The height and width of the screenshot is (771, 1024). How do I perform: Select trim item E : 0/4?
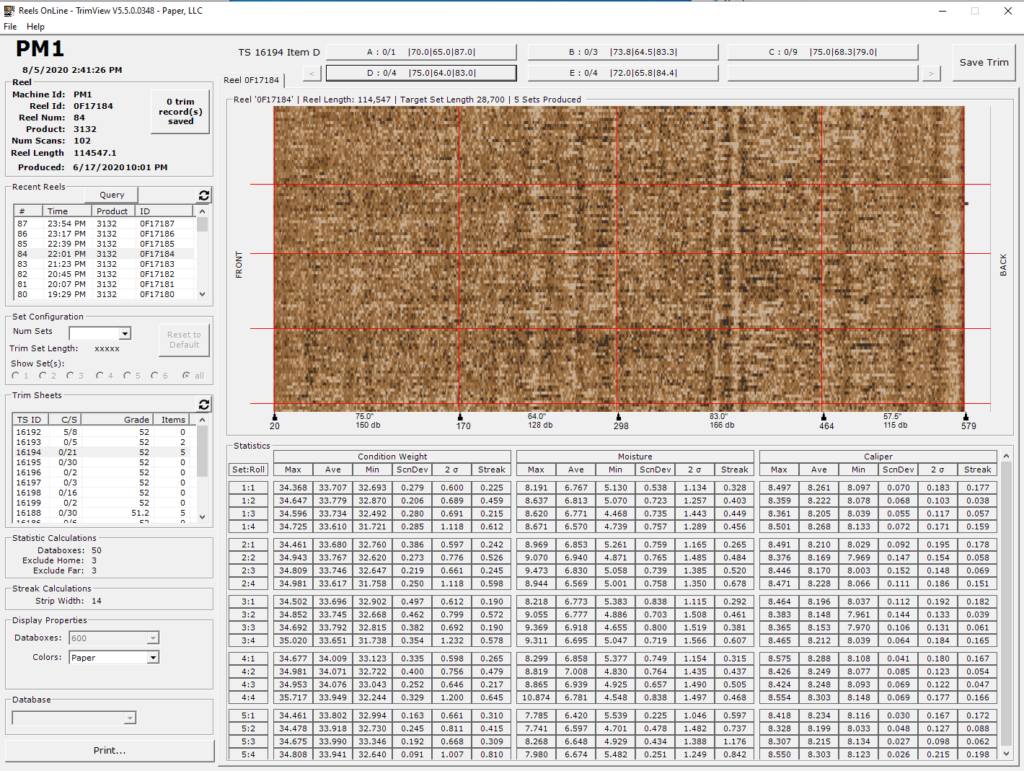[x=623, y=73]
